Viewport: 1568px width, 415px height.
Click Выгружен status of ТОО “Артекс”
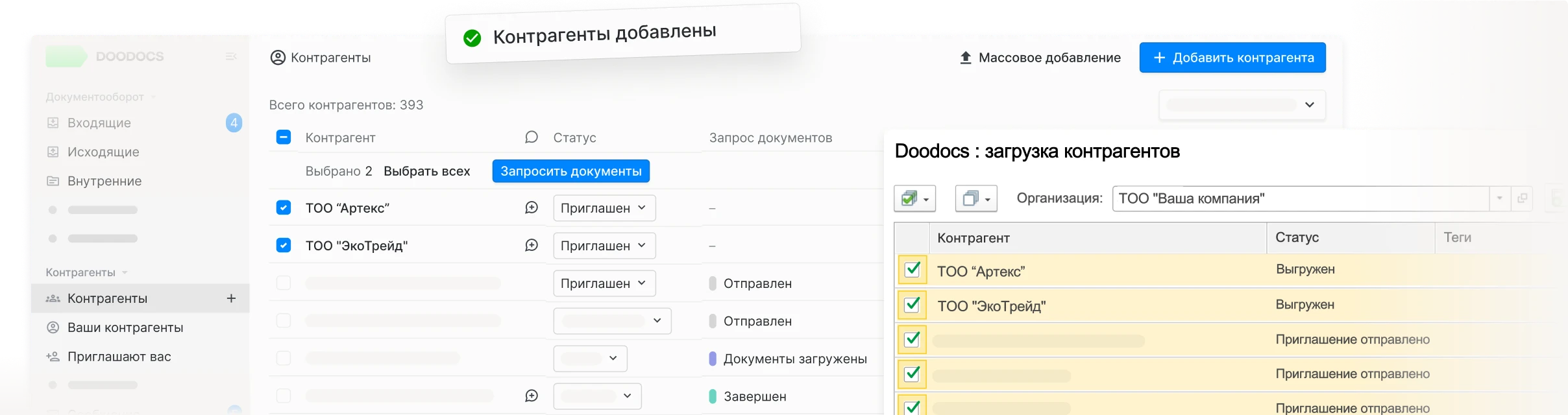click(x=1305, y=269)
